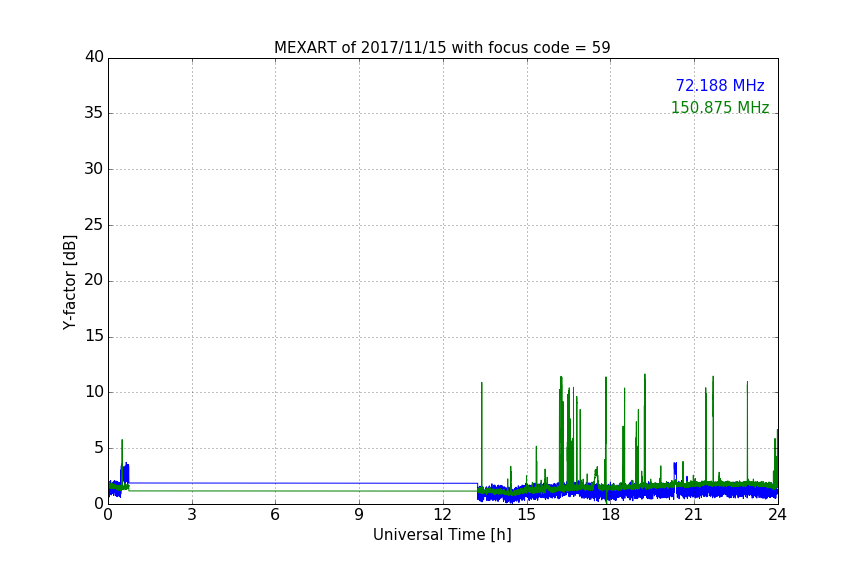Click y-axis tick label 10

pyautogui.click(x=94, y=392)
